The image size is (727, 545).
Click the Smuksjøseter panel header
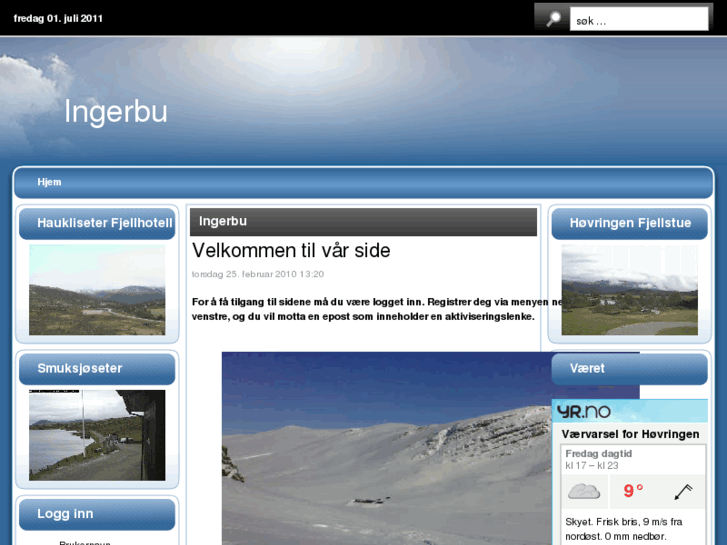pos(97,369)
